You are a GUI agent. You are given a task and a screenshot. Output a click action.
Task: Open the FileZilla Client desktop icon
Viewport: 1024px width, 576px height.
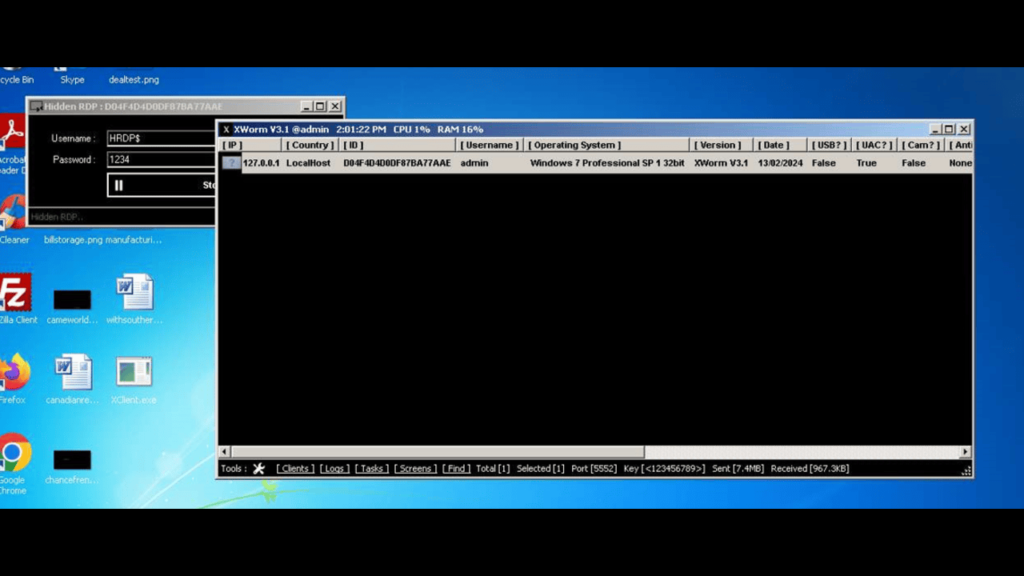pos(17,299)
